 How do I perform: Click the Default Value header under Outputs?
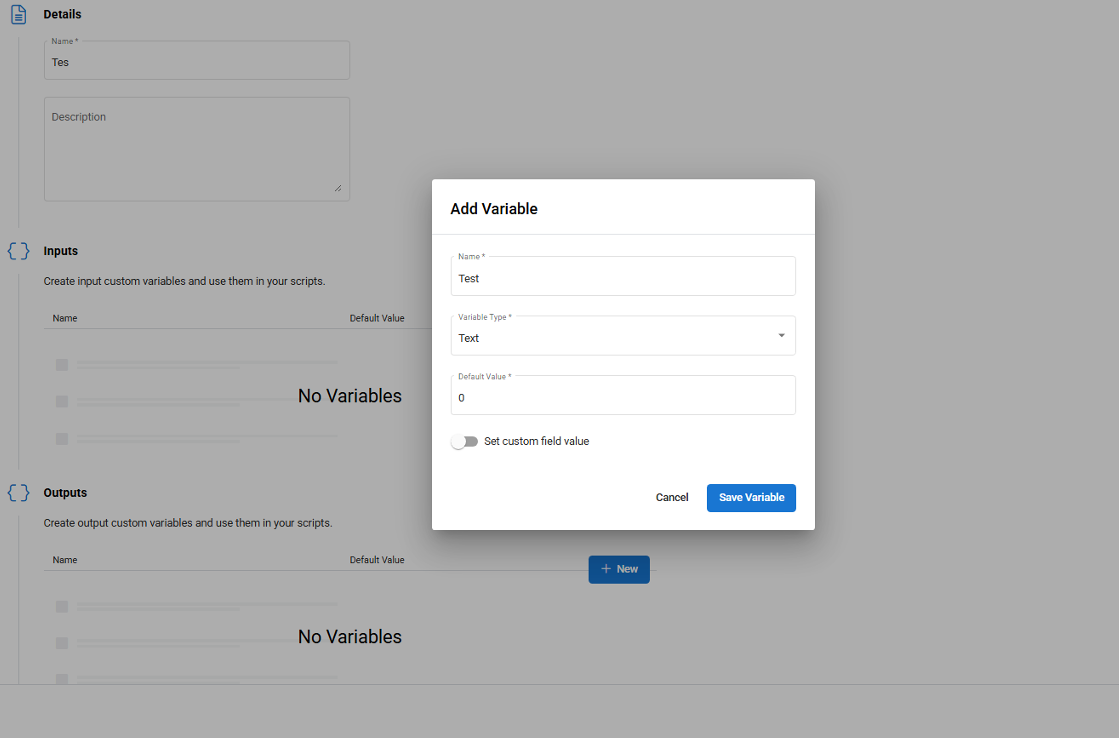[377, 560]
